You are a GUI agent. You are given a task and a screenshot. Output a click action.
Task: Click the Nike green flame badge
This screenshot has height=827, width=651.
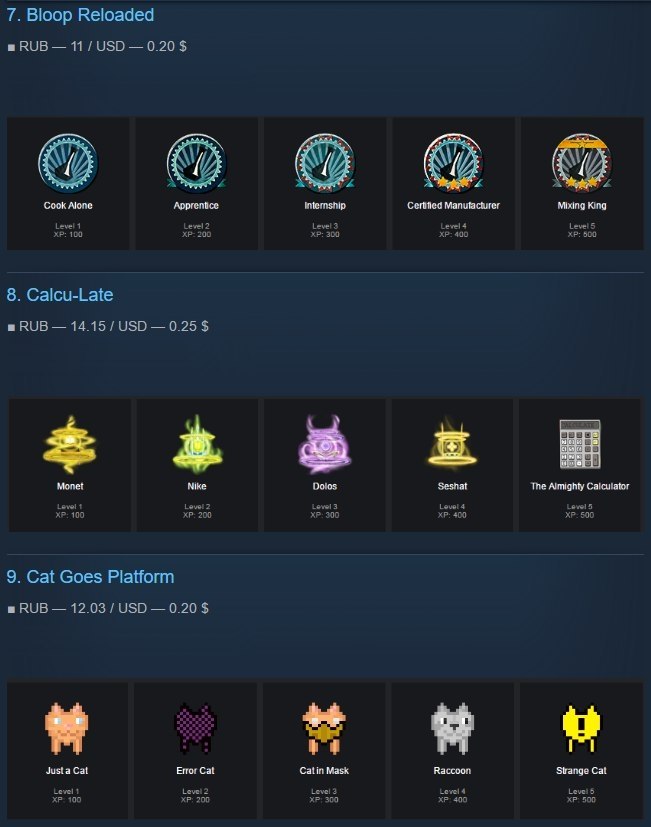coord(197,445)
